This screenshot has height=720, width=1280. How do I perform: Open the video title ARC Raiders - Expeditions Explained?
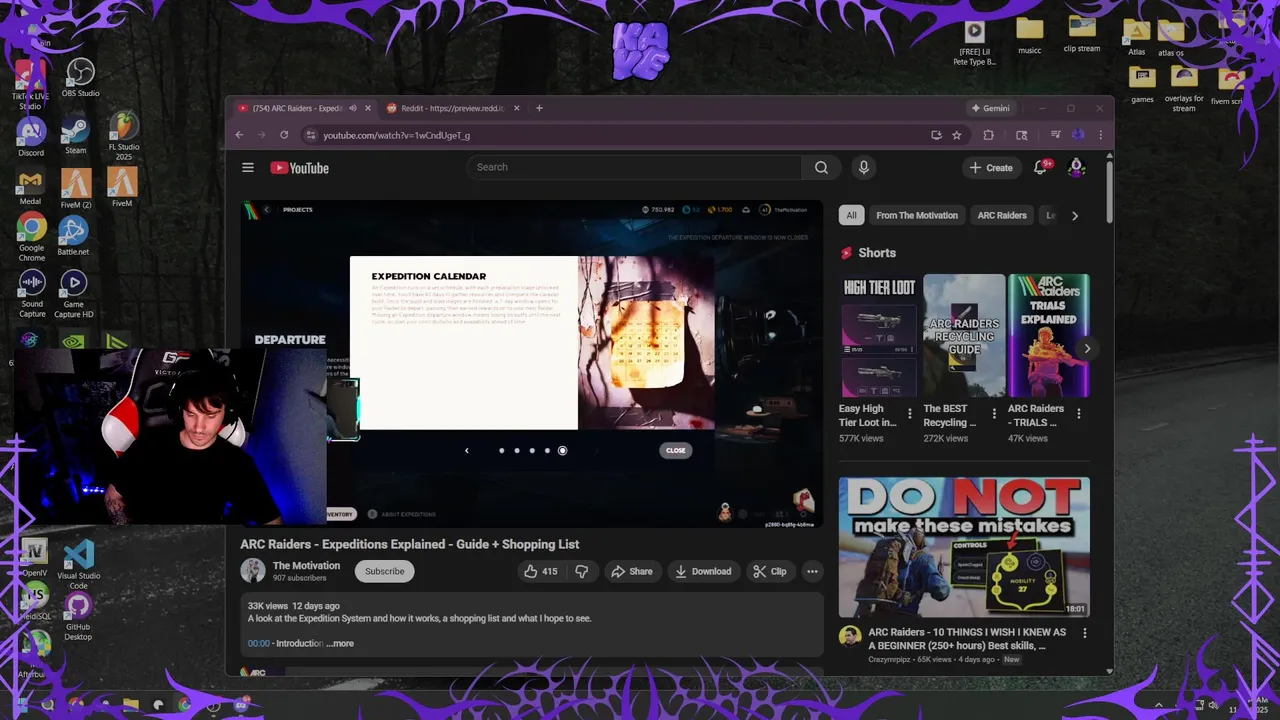410,544
